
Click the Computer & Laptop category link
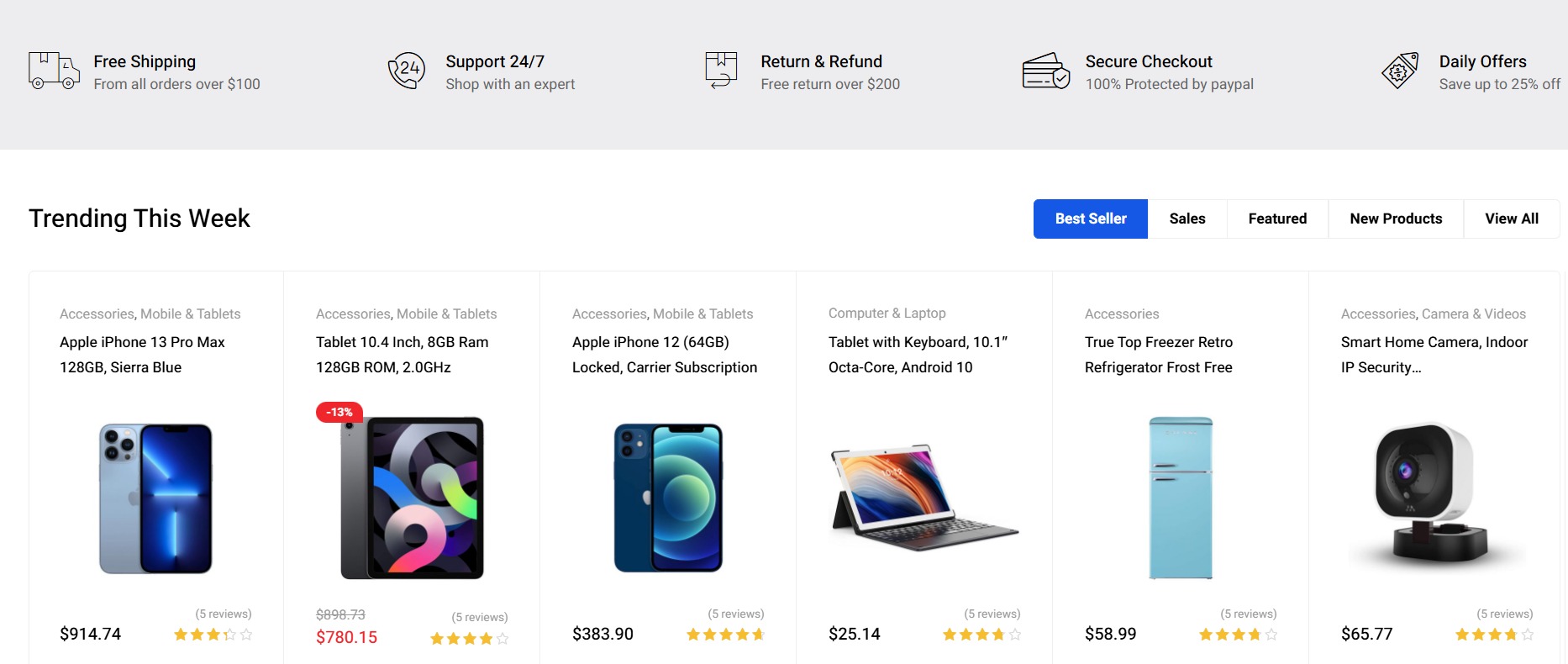(x=887, y=313)
